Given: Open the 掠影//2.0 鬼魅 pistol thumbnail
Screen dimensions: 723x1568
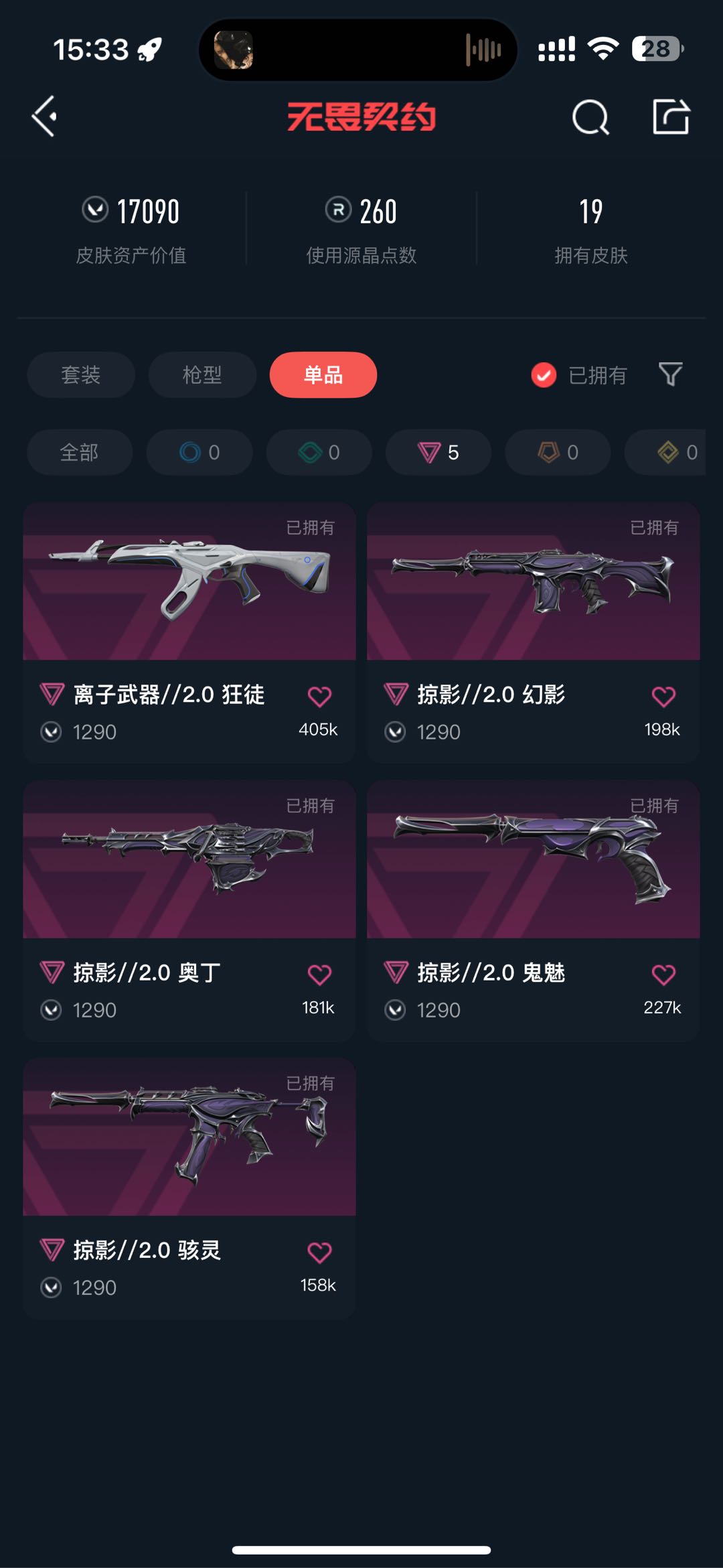Looking at the screenshot, I should tap(534, 859).
